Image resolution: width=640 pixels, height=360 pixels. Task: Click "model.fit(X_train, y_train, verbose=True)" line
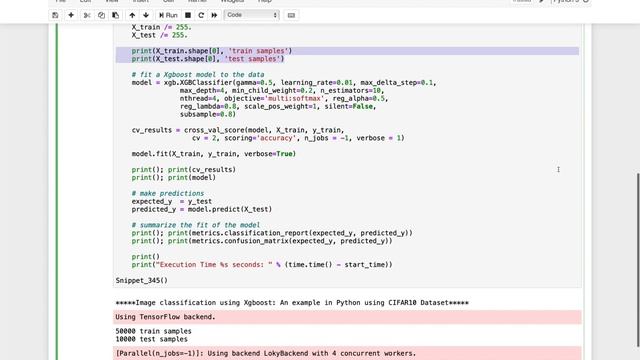click(x=213, y=154)
